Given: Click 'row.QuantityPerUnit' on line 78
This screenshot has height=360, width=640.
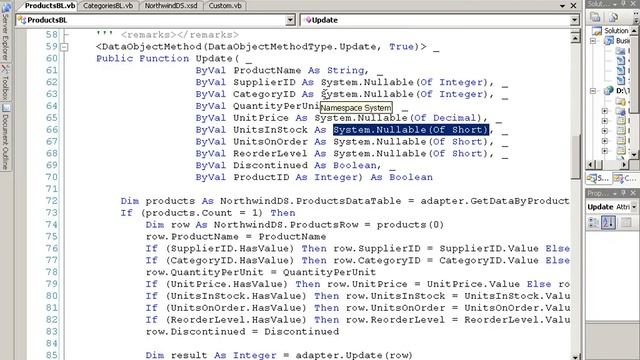Looking at the screenshot, I should [x=204, y=272].
